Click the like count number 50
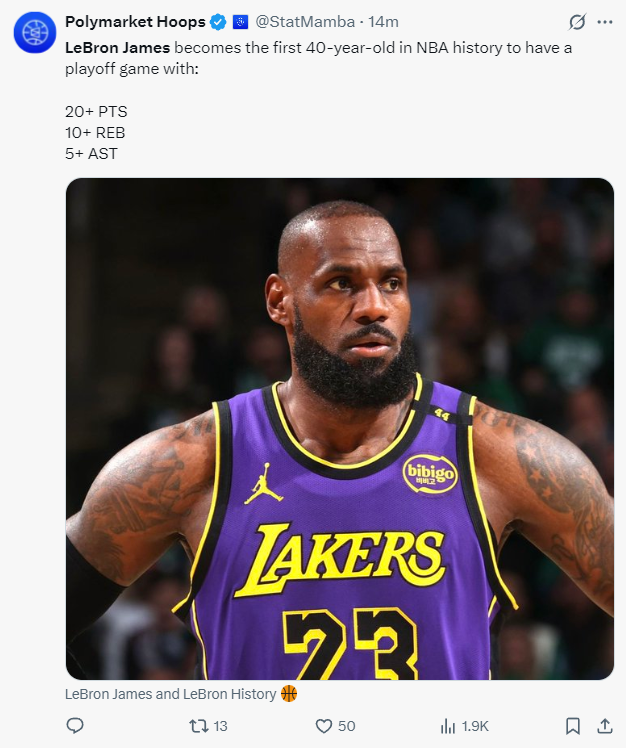This screenshot has width=626, height=748. [x=346, y=726]
